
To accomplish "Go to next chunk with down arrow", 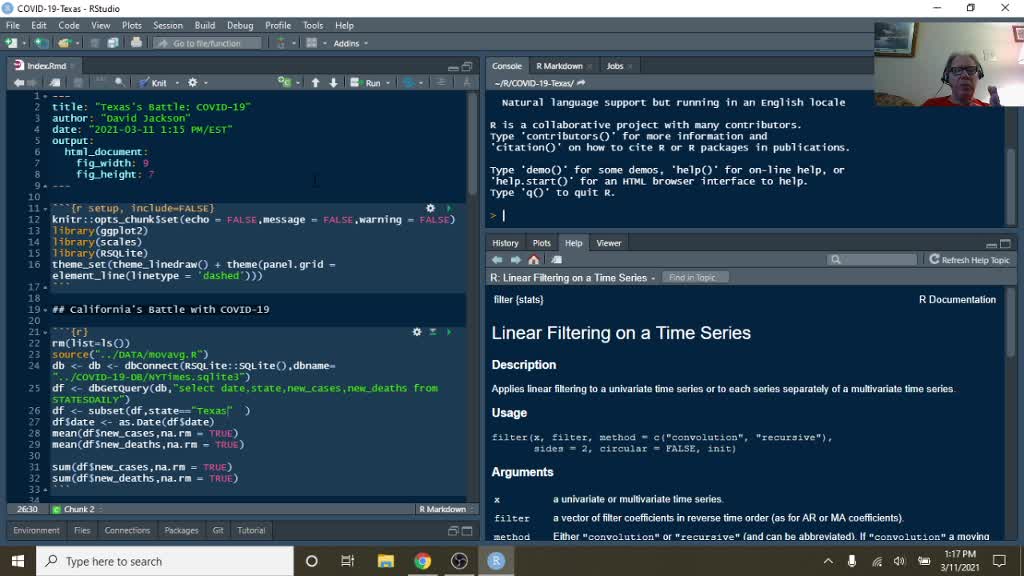I will click(x=334, y=83).
